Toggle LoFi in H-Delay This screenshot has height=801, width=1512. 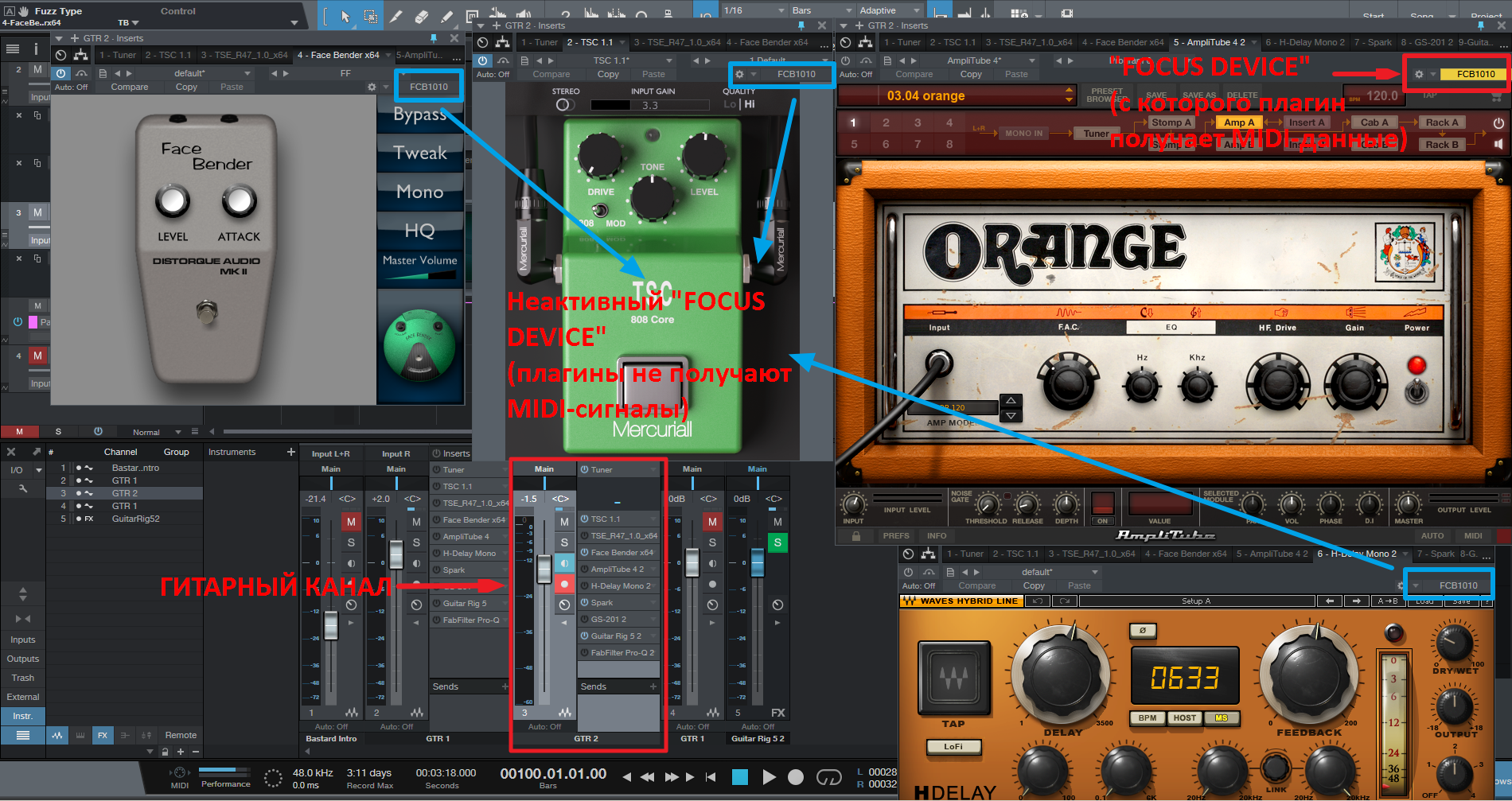pos(953,747)
